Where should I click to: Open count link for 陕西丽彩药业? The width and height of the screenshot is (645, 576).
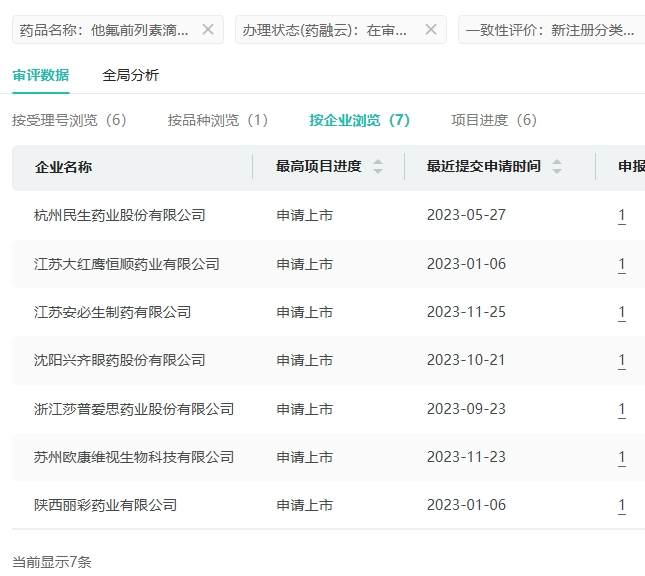622,505
